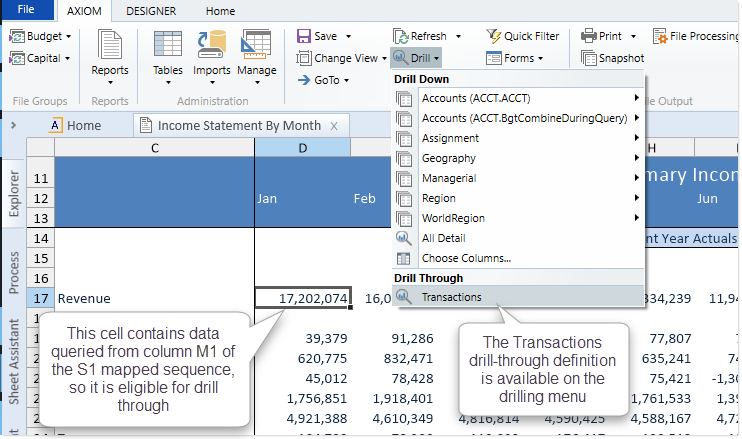Select All Detail drill option

tap(518, 238)
